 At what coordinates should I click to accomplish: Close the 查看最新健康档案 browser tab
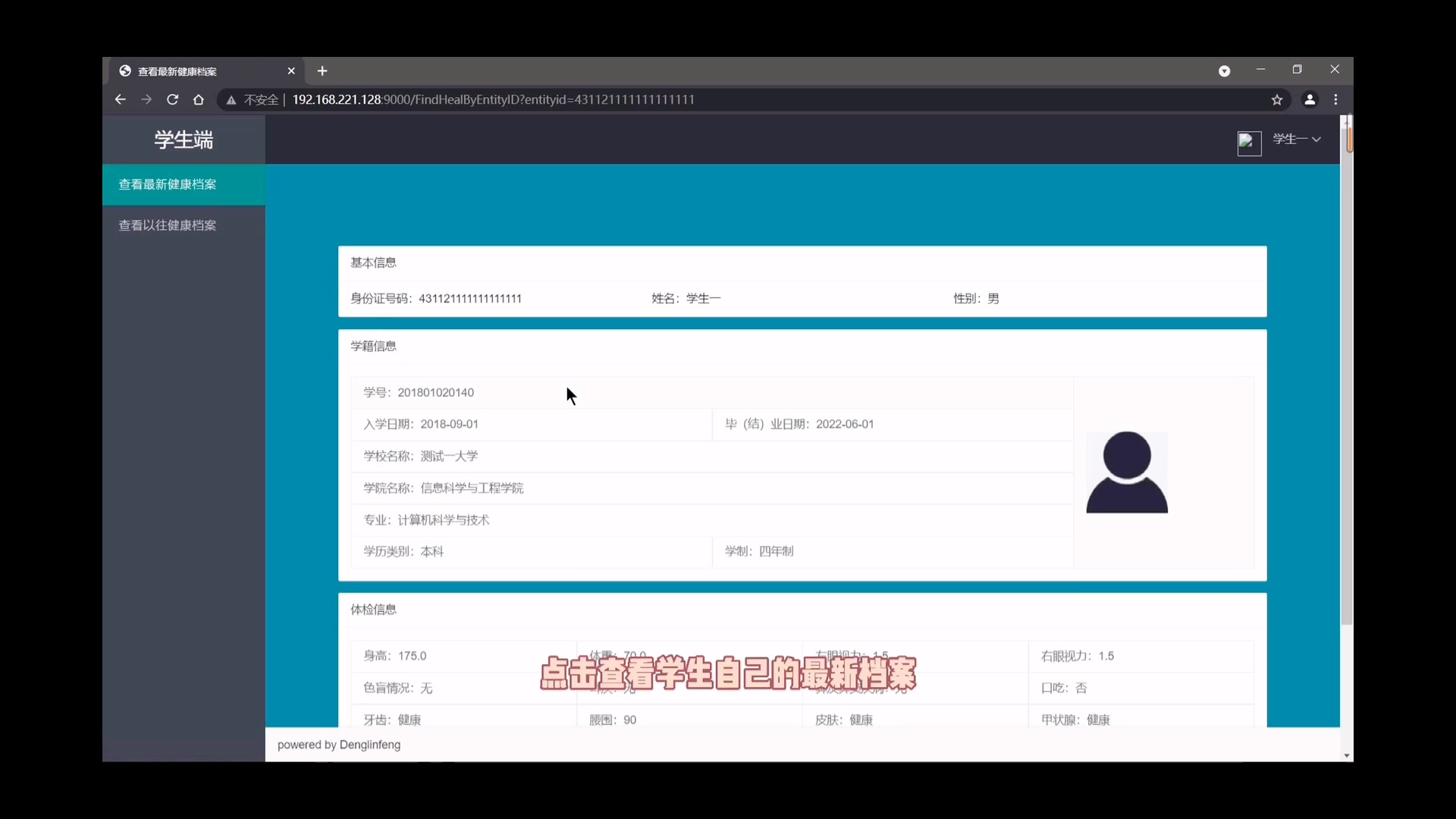291,71
